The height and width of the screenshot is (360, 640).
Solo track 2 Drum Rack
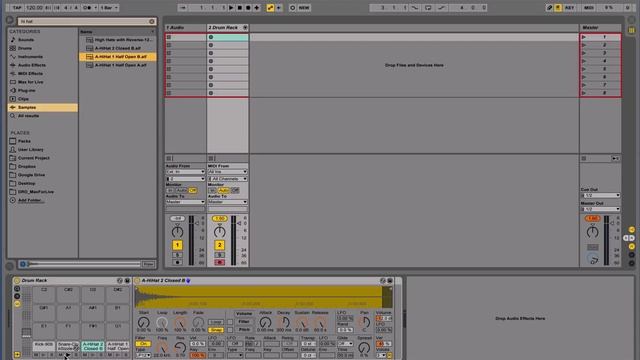tap(219, 255)
